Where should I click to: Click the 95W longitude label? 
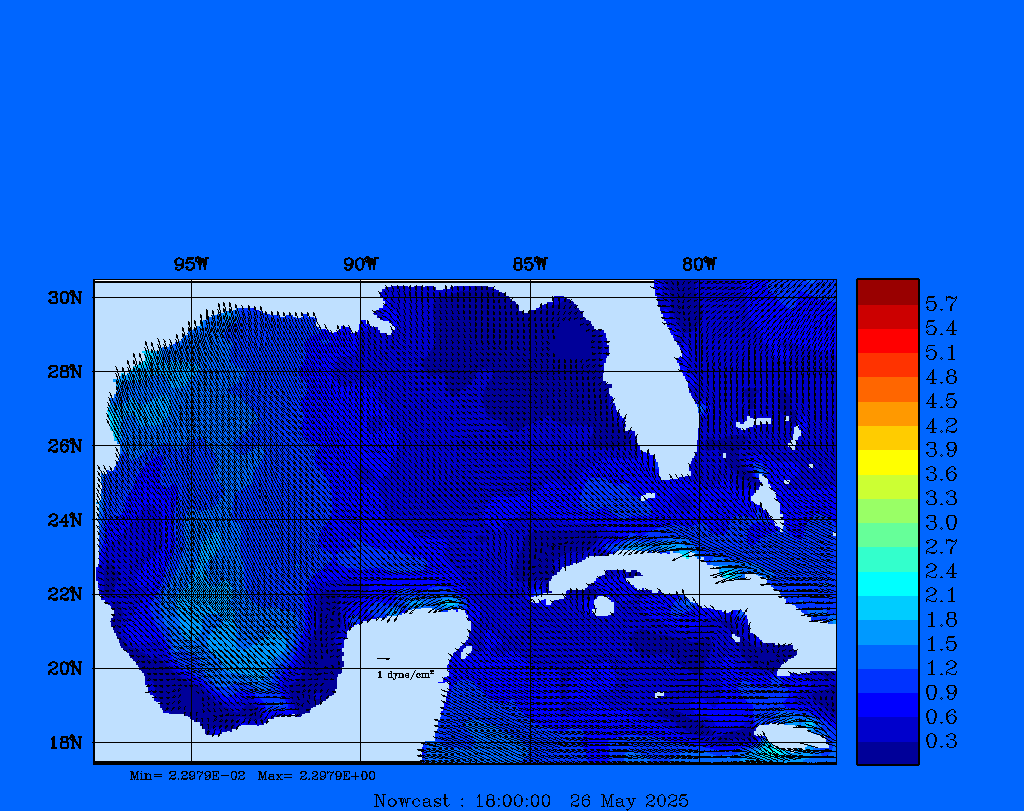coord(191,265)
